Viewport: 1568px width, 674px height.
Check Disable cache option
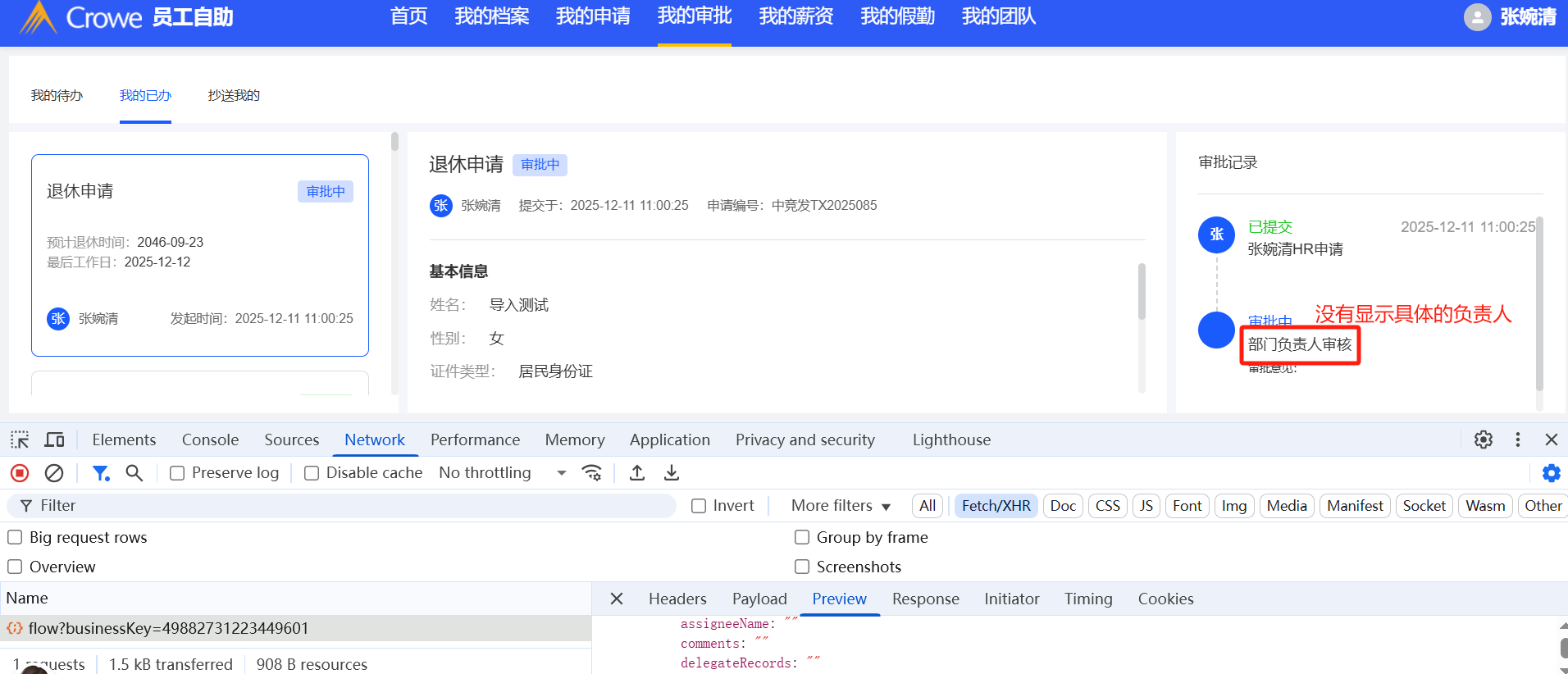click(312, 473)
